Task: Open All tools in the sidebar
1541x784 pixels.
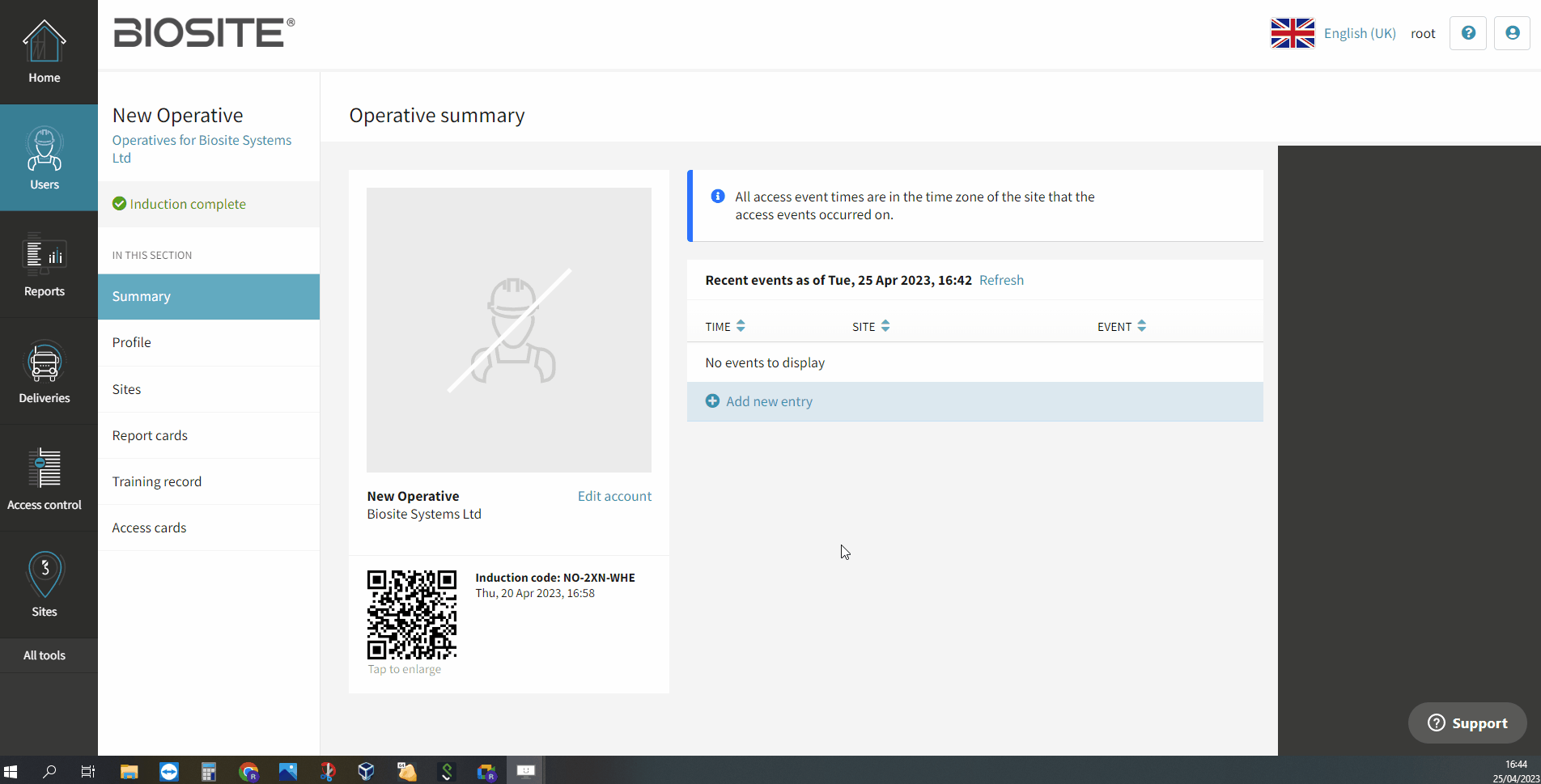Action: pos(45,655)
